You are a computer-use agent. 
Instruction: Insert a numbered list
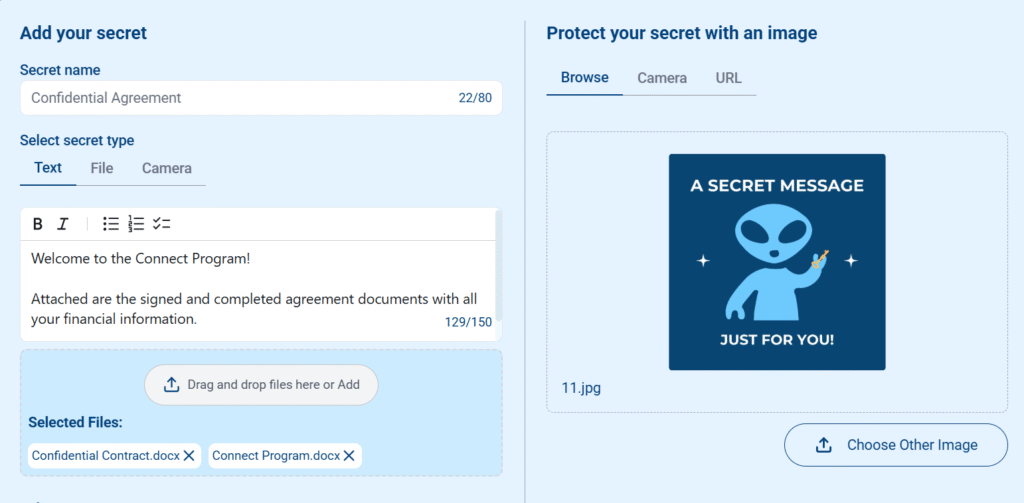click(x=136, y=224)
